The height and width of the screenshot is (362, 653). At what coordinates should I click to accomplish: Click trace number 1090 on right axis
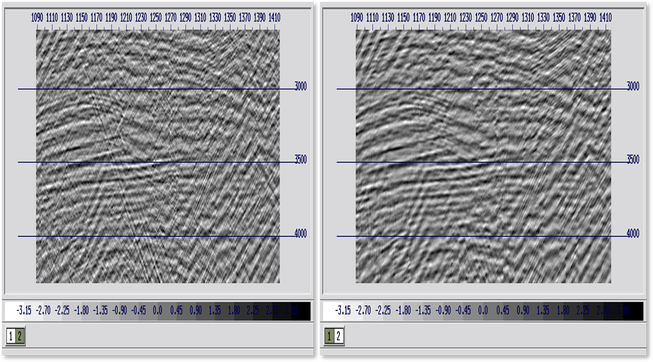point(356,17)
